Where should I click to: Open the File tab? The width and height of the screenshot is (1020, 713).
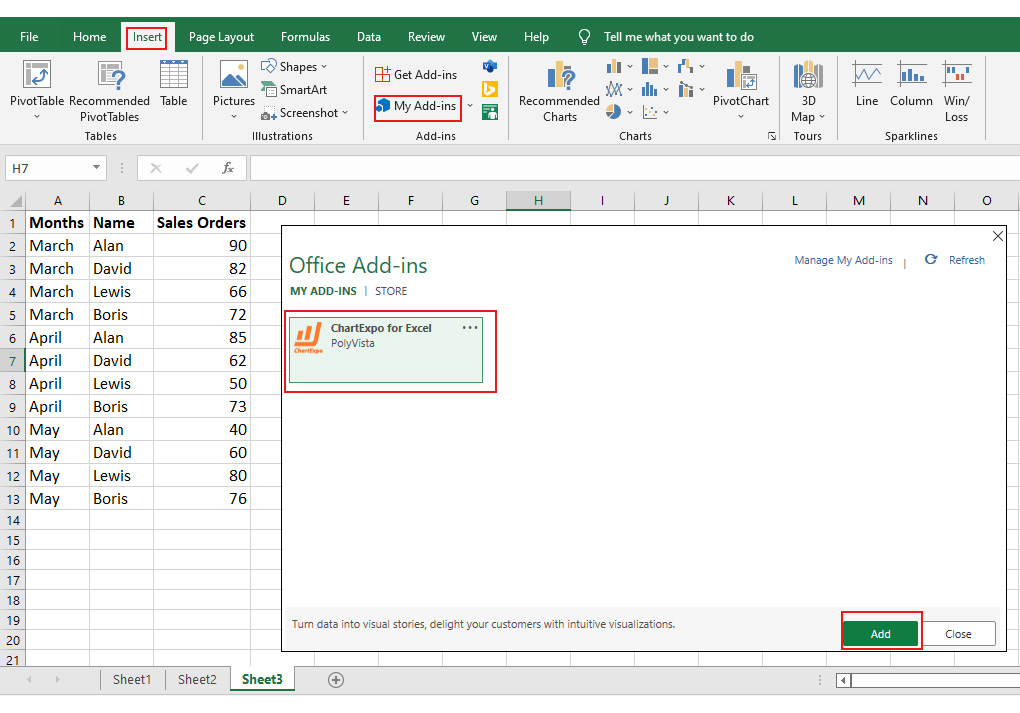(x=29, y=37)
